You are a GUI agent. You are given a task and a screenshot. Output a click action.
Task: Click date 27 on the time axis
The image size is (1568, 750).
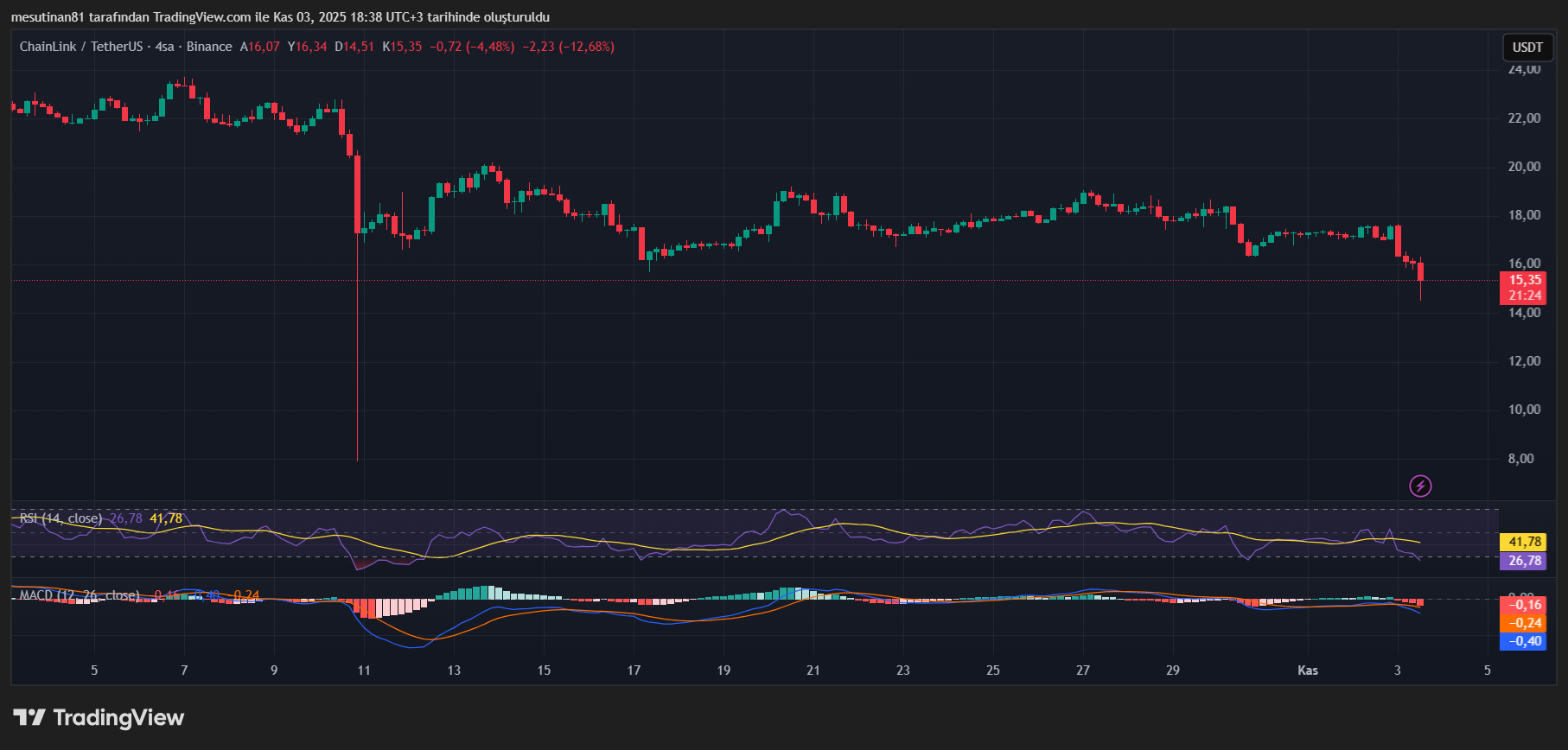[1083, 671]
